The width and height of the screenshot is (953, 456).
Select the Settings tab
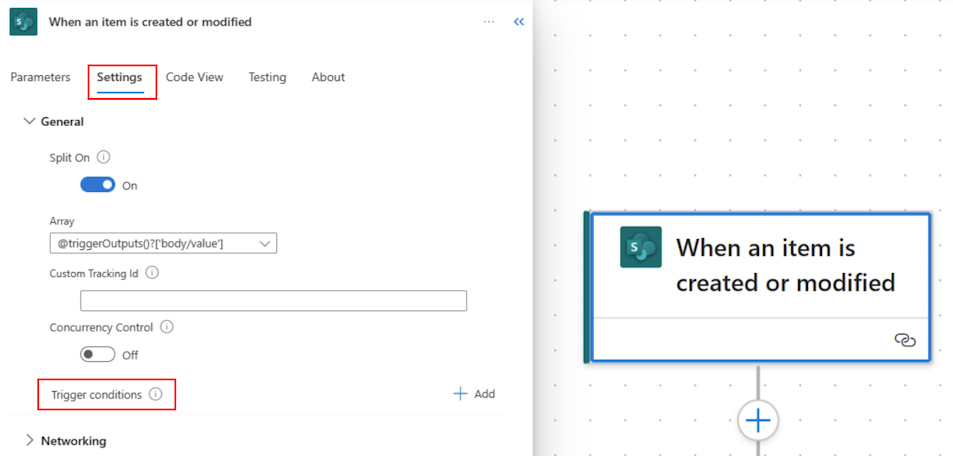120,77
